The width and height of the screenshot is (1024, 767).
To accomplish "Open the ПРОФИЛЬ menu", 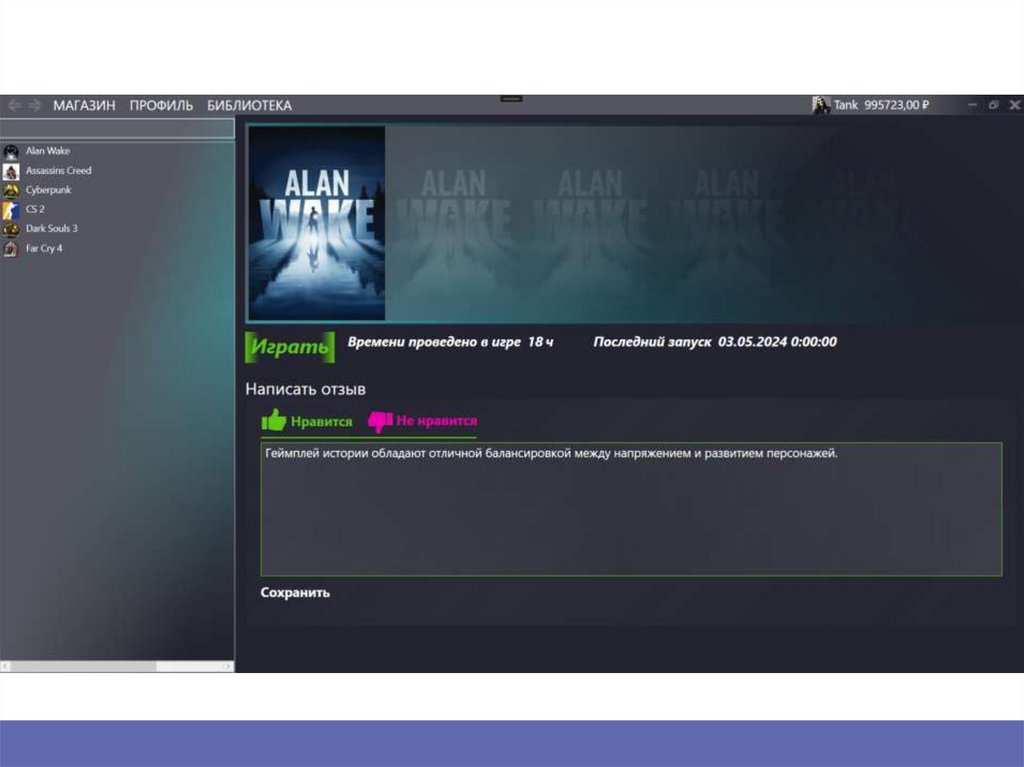I will (x=161, y=105).
